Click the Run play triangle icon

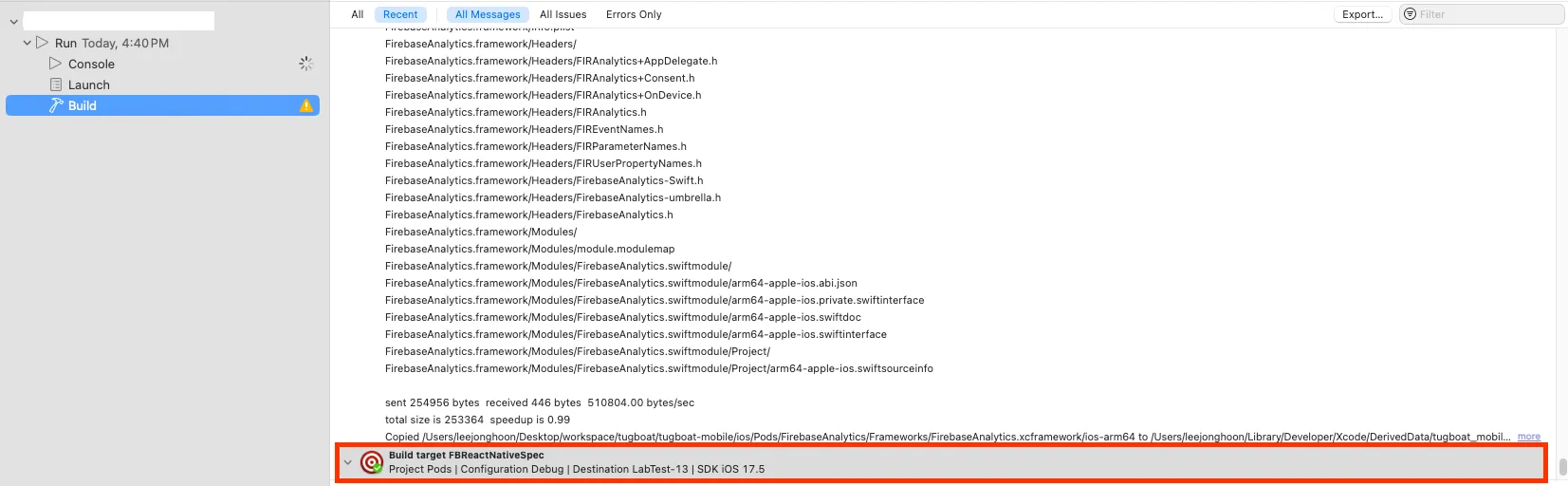(x=42, y=43)
